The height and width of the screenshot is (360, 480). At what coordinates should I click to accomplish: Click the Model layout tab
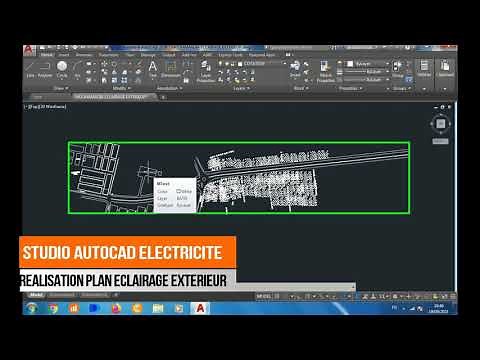click(x=36, y=295)
